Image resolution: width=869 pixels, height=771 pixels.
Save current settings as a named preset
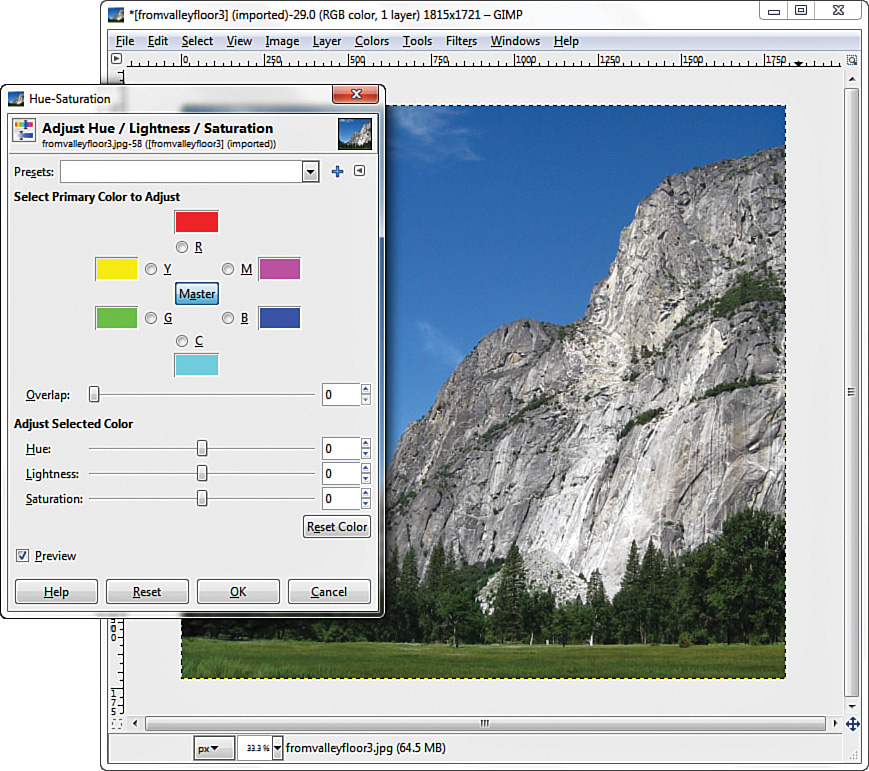pyautogui.click(x=337, y=171)
